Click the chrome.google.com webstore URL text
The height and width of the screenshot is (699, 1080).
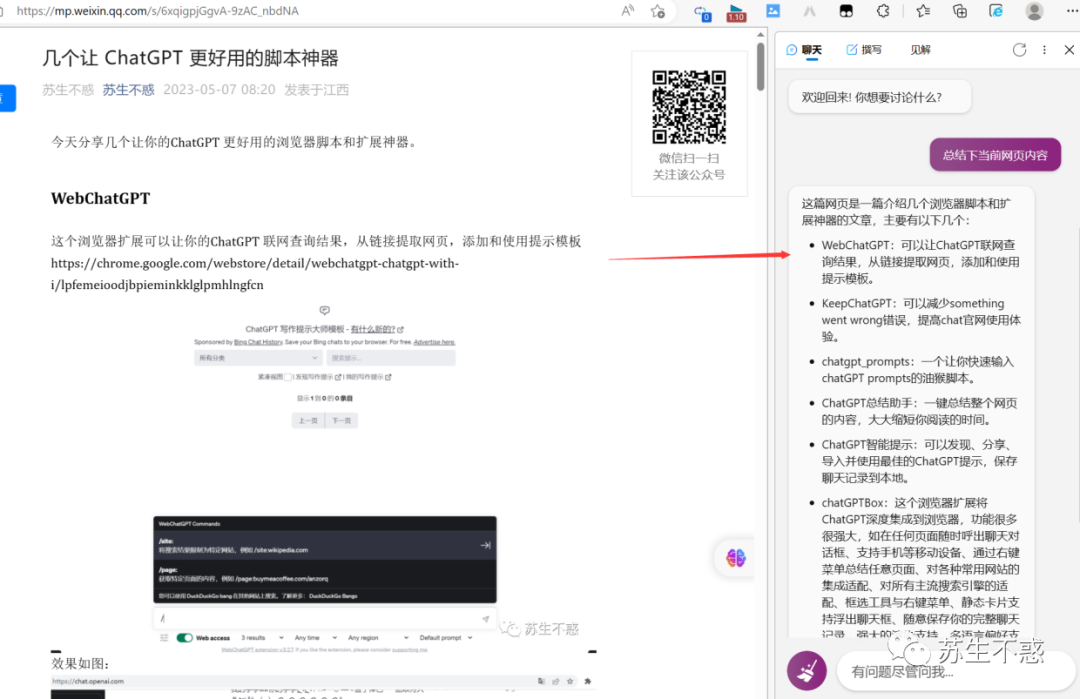tap(255, 274)
